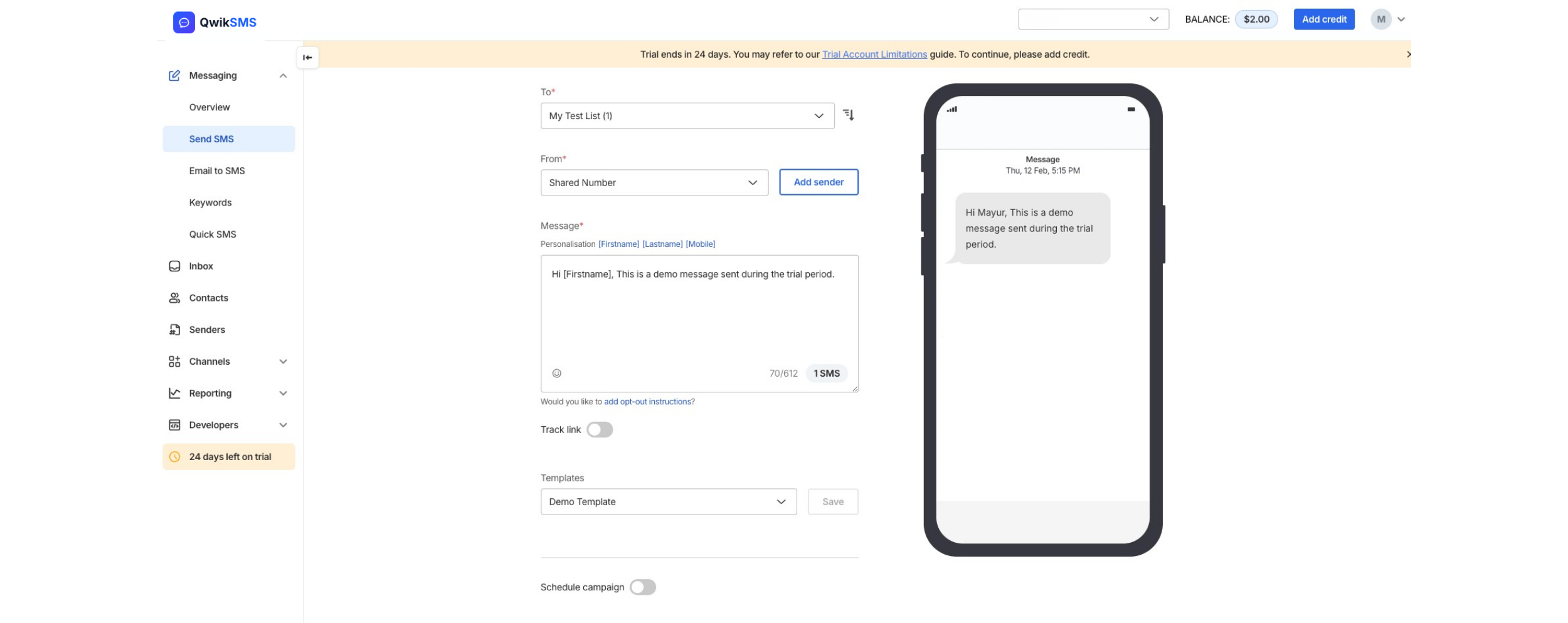Open the To recipient list dropdown
The image size is (1568, 623).
(x=687, y=116)
